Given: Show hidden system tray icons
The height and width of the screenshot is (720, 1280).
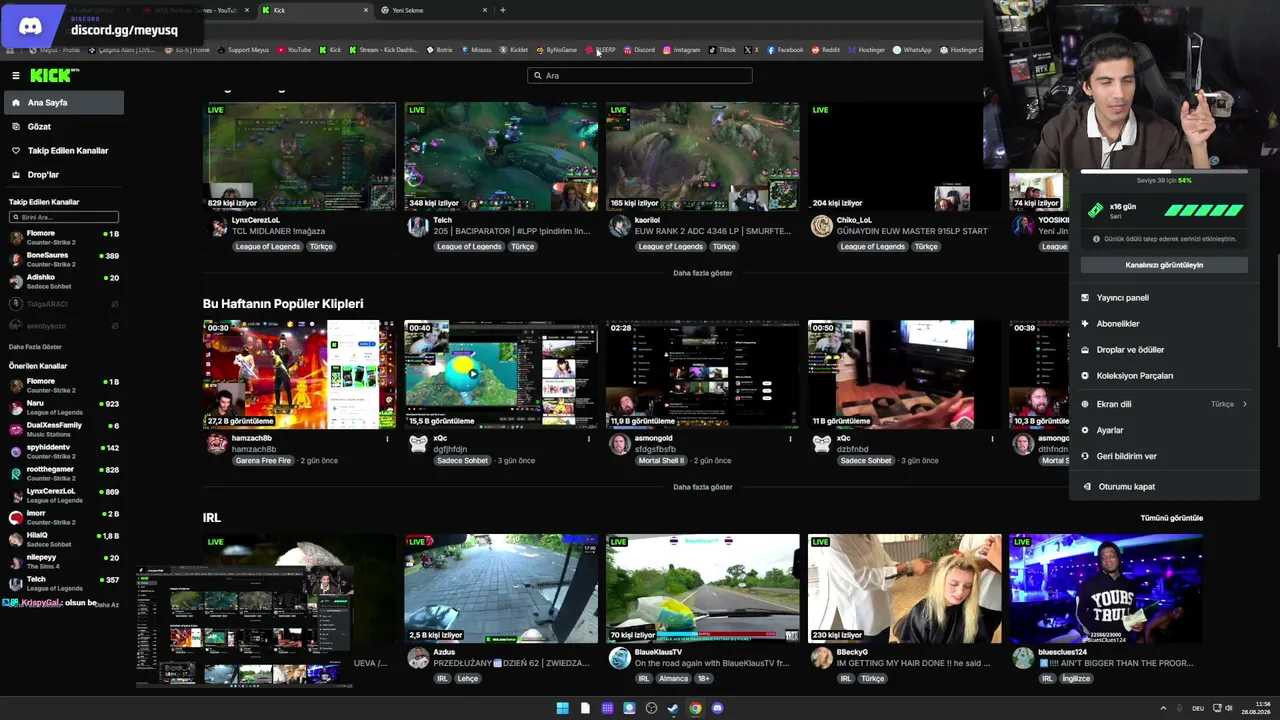Looking at the screenshot, I should tap(1164, 708).
